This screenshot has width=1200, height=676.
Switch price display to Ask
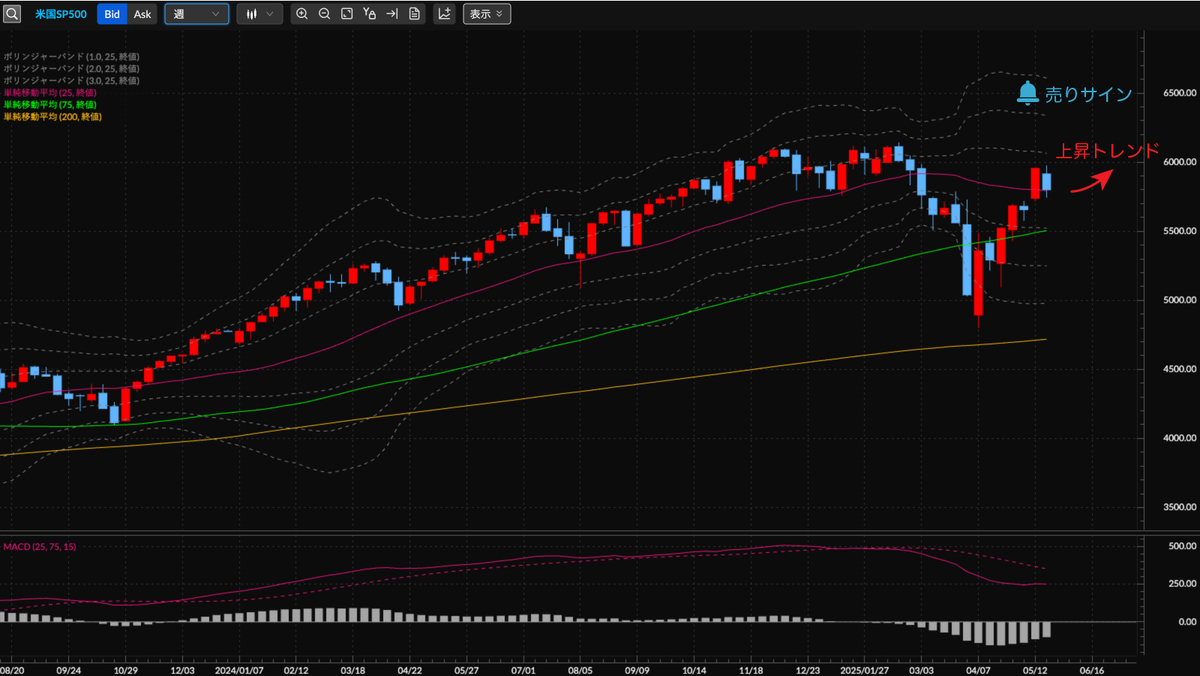pos(143,14)
